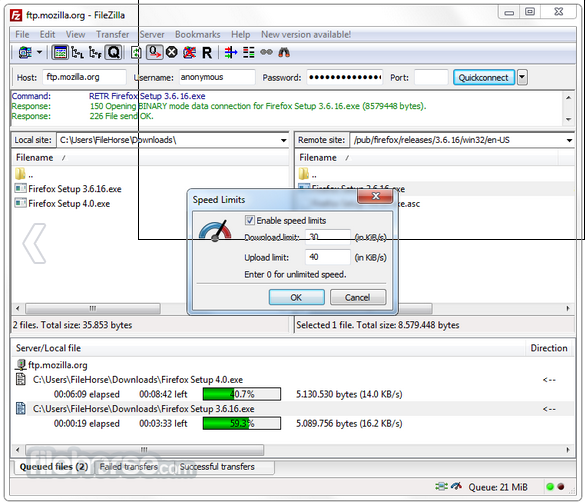Click Server/Local file column header

coord(268,348)
